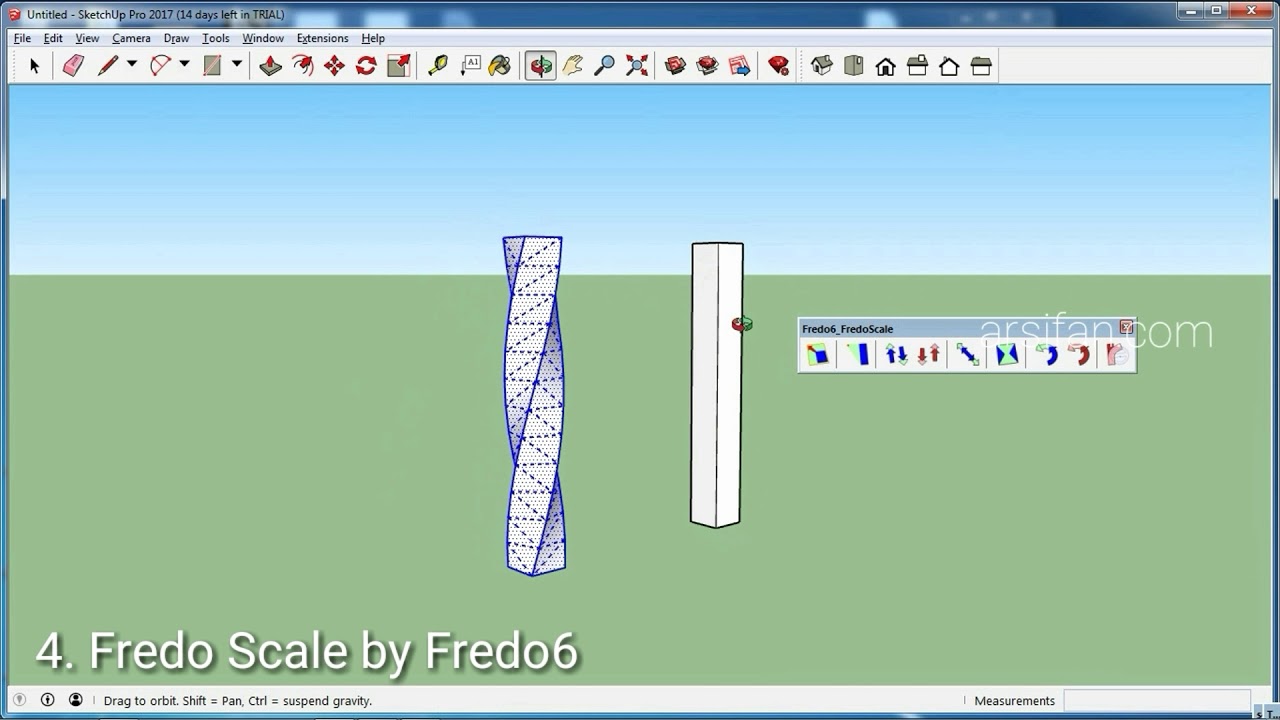Select the Rotate tool
The width and height of the screenshot is (1280, 720).
(366, 66)
